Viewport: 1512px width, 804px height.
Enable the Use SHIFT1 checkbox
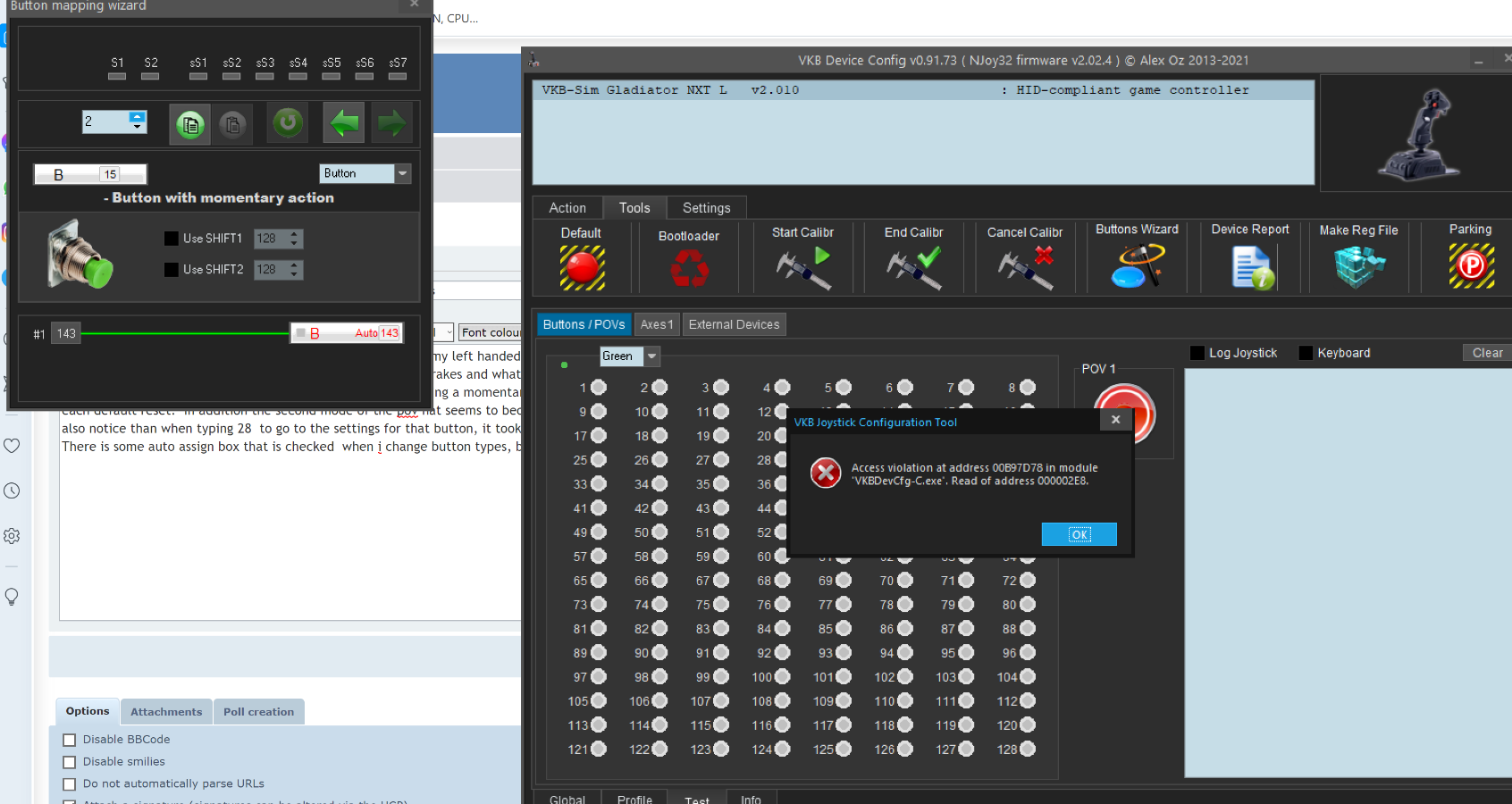click(x=172, y=239)
